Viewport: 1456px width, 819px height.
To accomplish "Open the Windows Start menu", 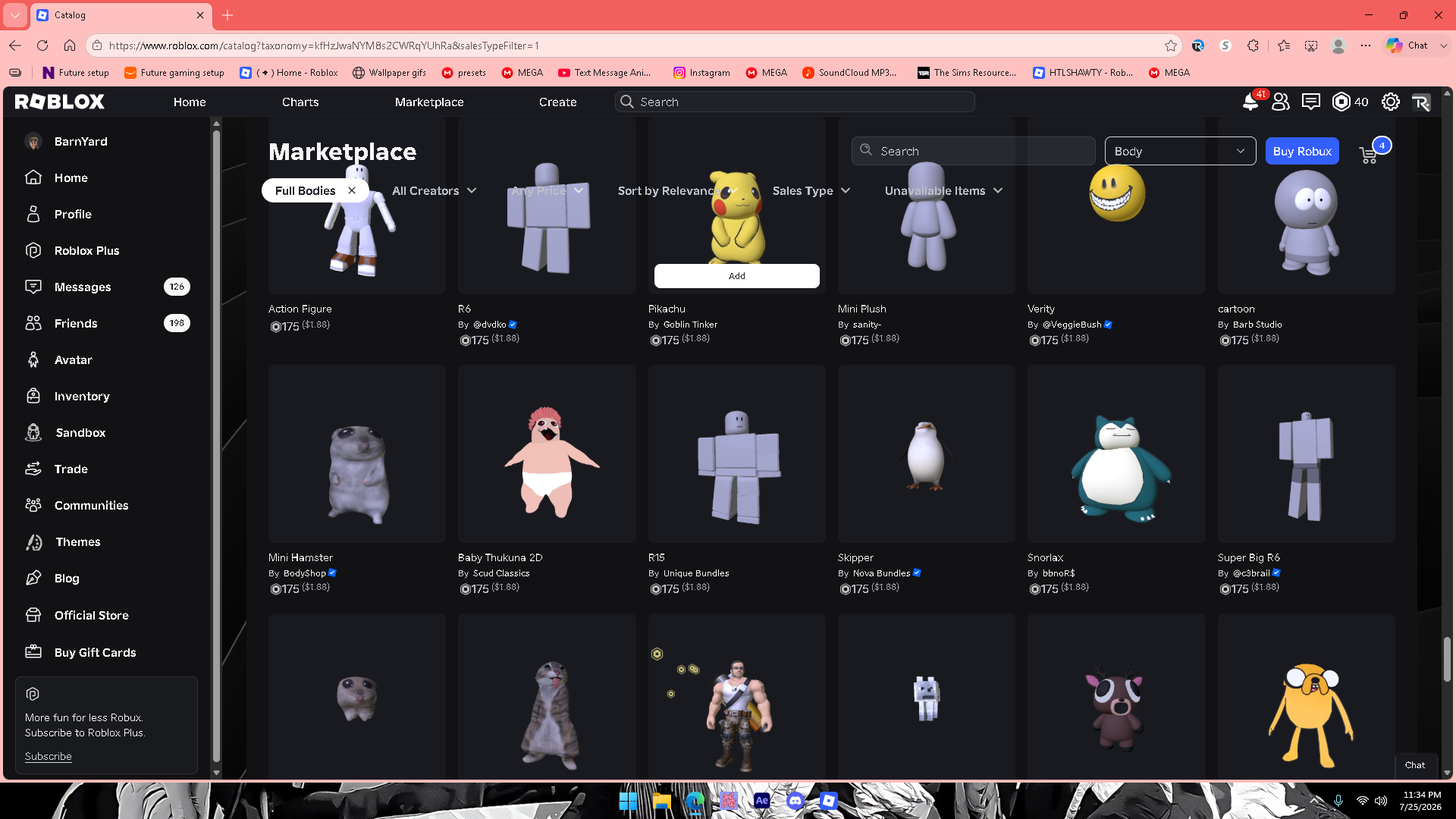I will 628,801.
